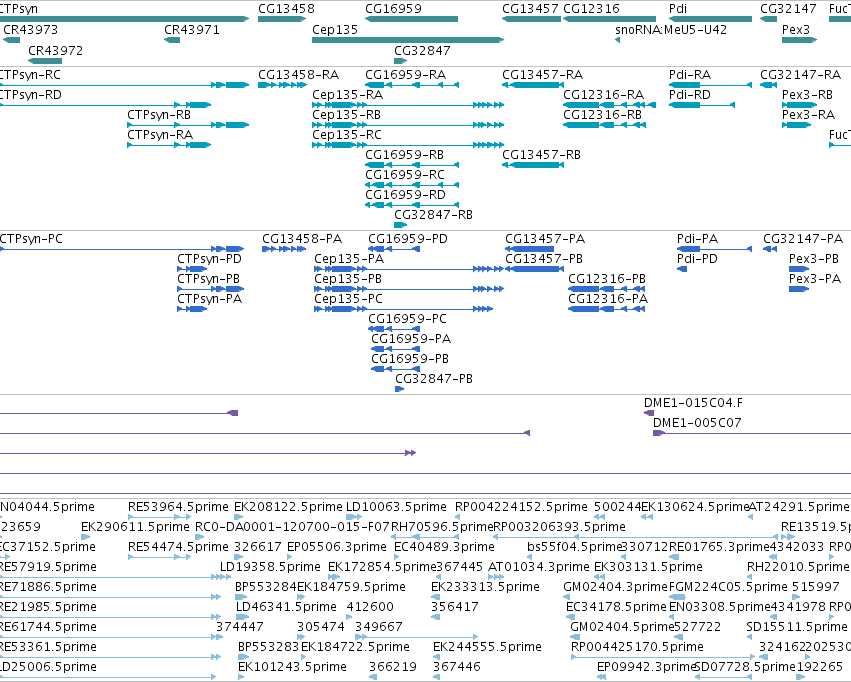Image resolution: width=851 pixels, height=682 pixels.
Task: Open the snoRNA:MeU5-U42 label
Action: [671, 29]
